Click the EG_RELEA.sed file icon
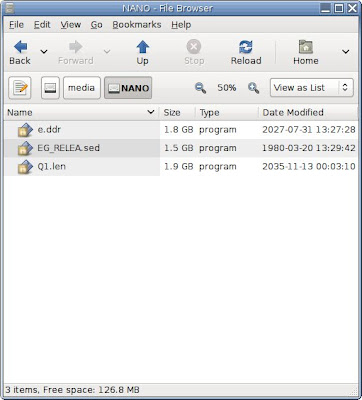The width and height of the screenshot is (362, 400). coord(25,148)
